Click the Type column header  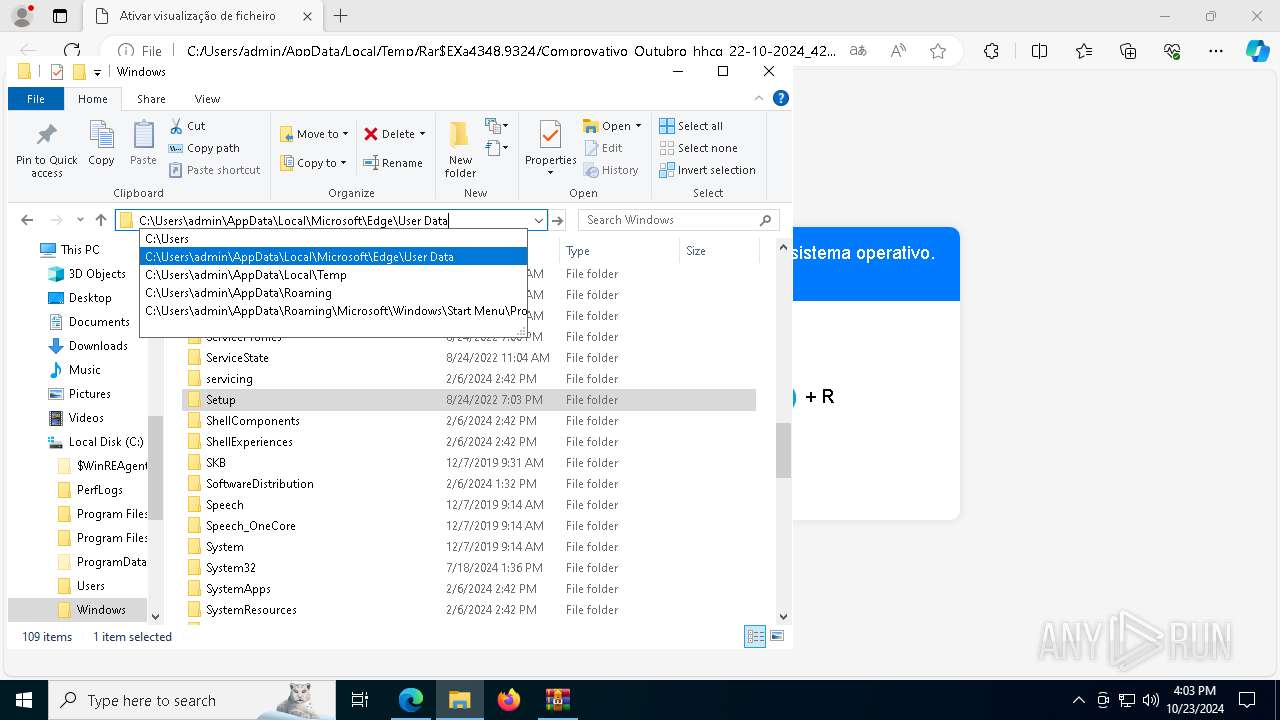[619, 251]
